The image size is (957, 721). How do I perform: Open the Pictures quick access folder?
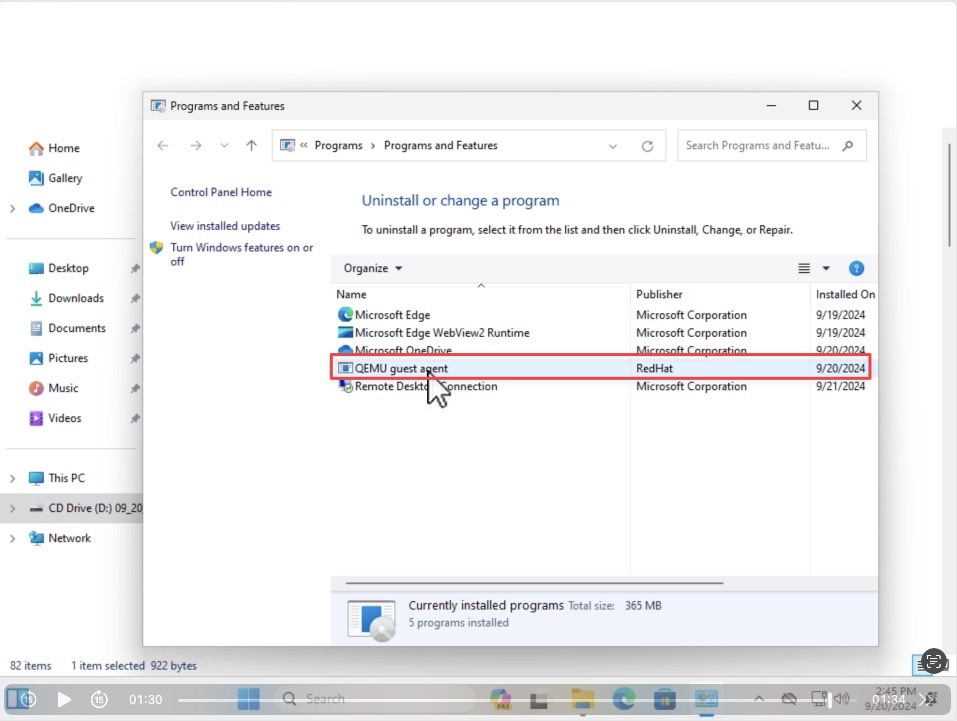coord(59,358)
